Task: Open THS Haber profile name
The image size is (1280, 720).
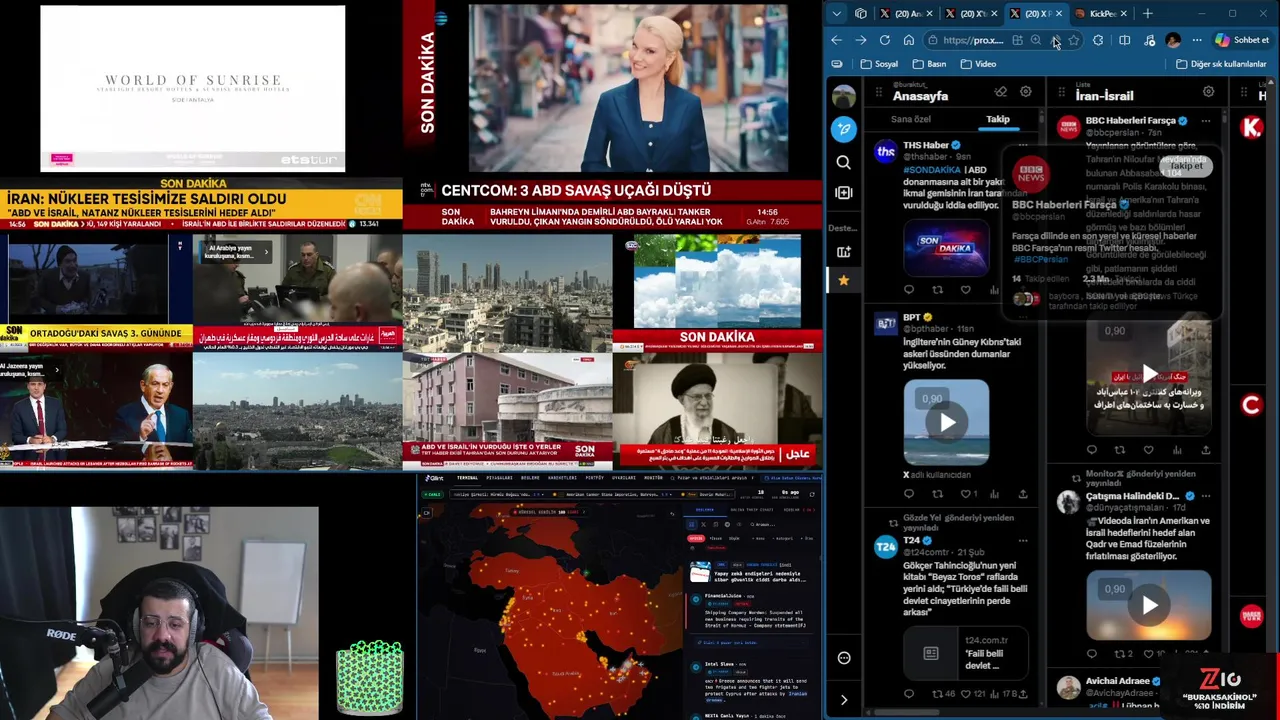Action: 926,145
